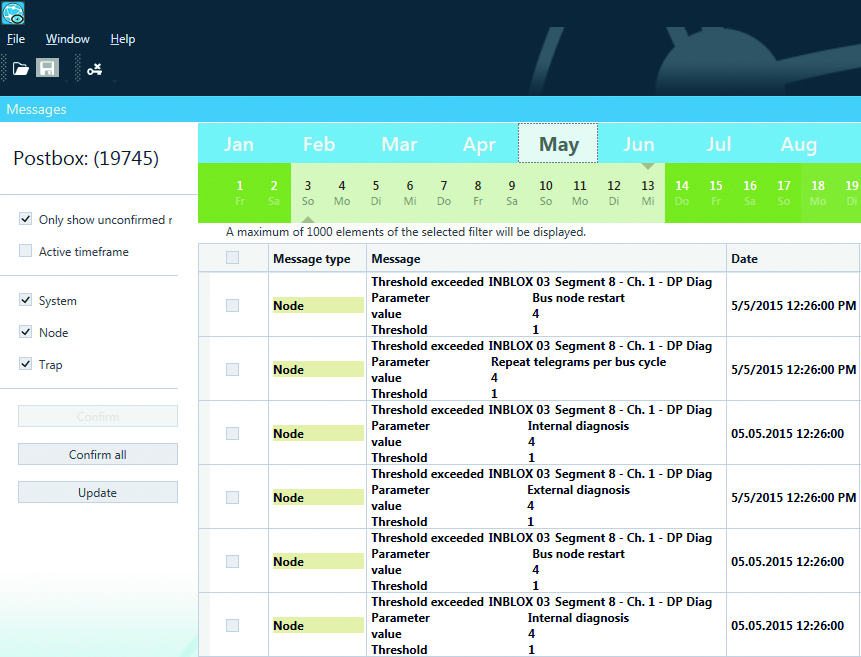
Task: Click the open folder icon in toolbar
Action: coord(20,68)
